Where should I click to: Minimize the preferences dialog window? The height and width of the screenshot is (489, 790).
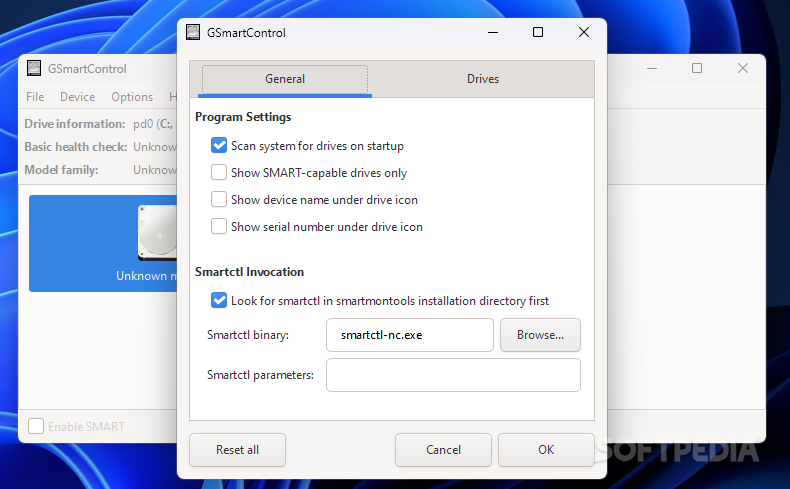click(x=493, y=32)
